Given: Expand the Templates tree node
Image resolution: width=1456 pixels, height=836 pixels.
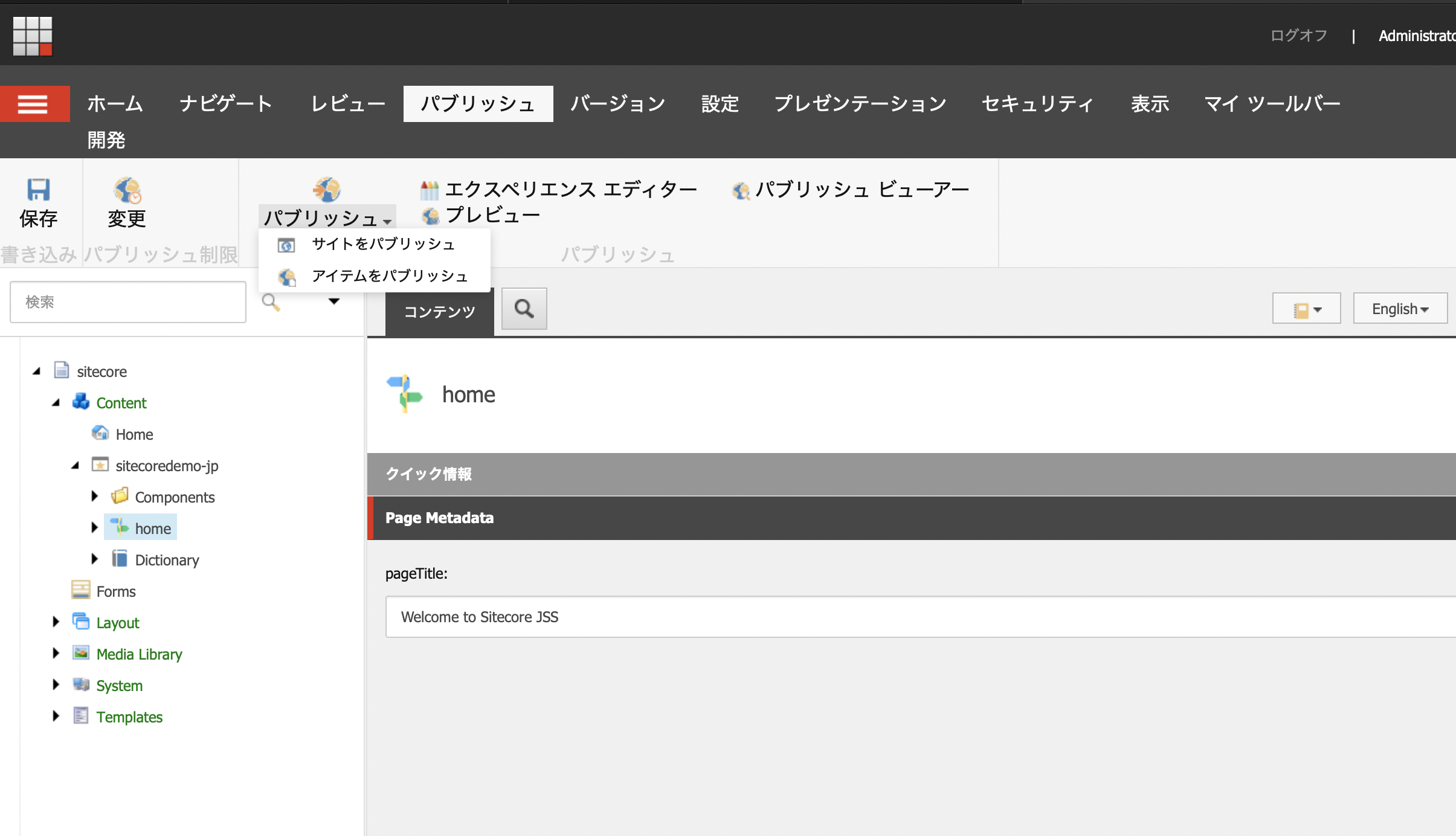Looking at the screenshot, I should click(56, 716).
